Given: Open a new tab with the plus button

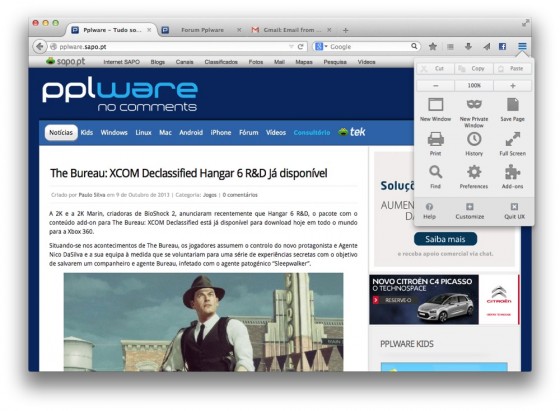Looking at the screenshot, I should pos(345,30).
